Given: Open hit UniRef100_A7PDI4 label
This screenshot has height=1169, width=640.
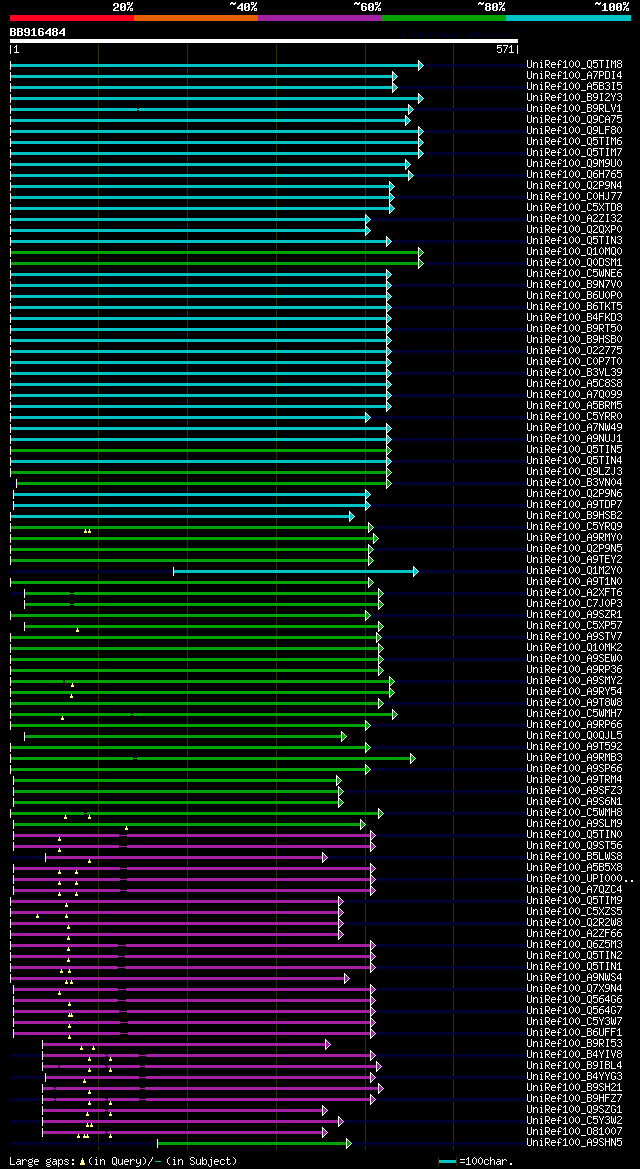Looking at the screenshot, I should tap(574, 76).
